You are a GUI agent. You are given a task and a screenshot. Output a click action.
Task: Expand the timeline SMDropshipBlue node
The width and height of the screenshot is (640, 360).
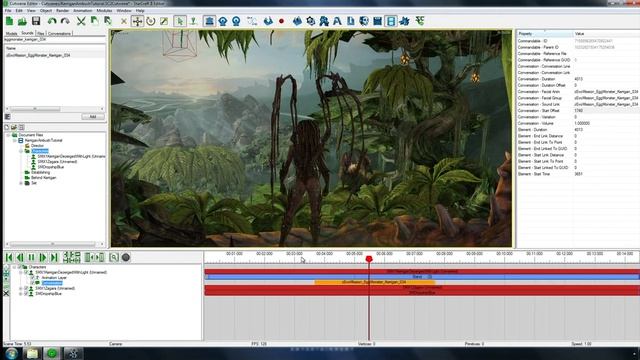pyautogui.click(x=20, y=293)
